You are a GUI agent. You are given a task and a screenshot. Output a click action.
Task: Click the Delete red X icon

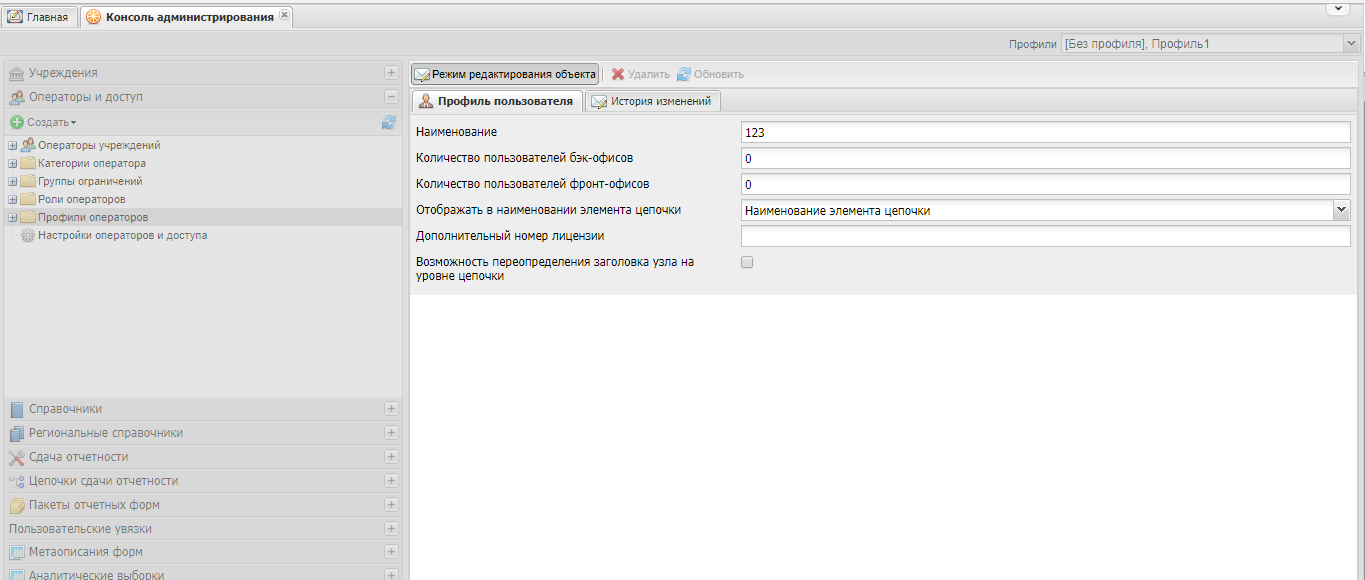point(618,74)
